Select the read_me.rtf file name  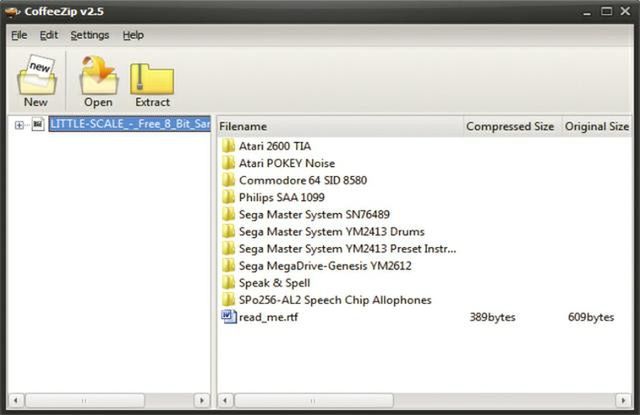click(x=268, y=317)
